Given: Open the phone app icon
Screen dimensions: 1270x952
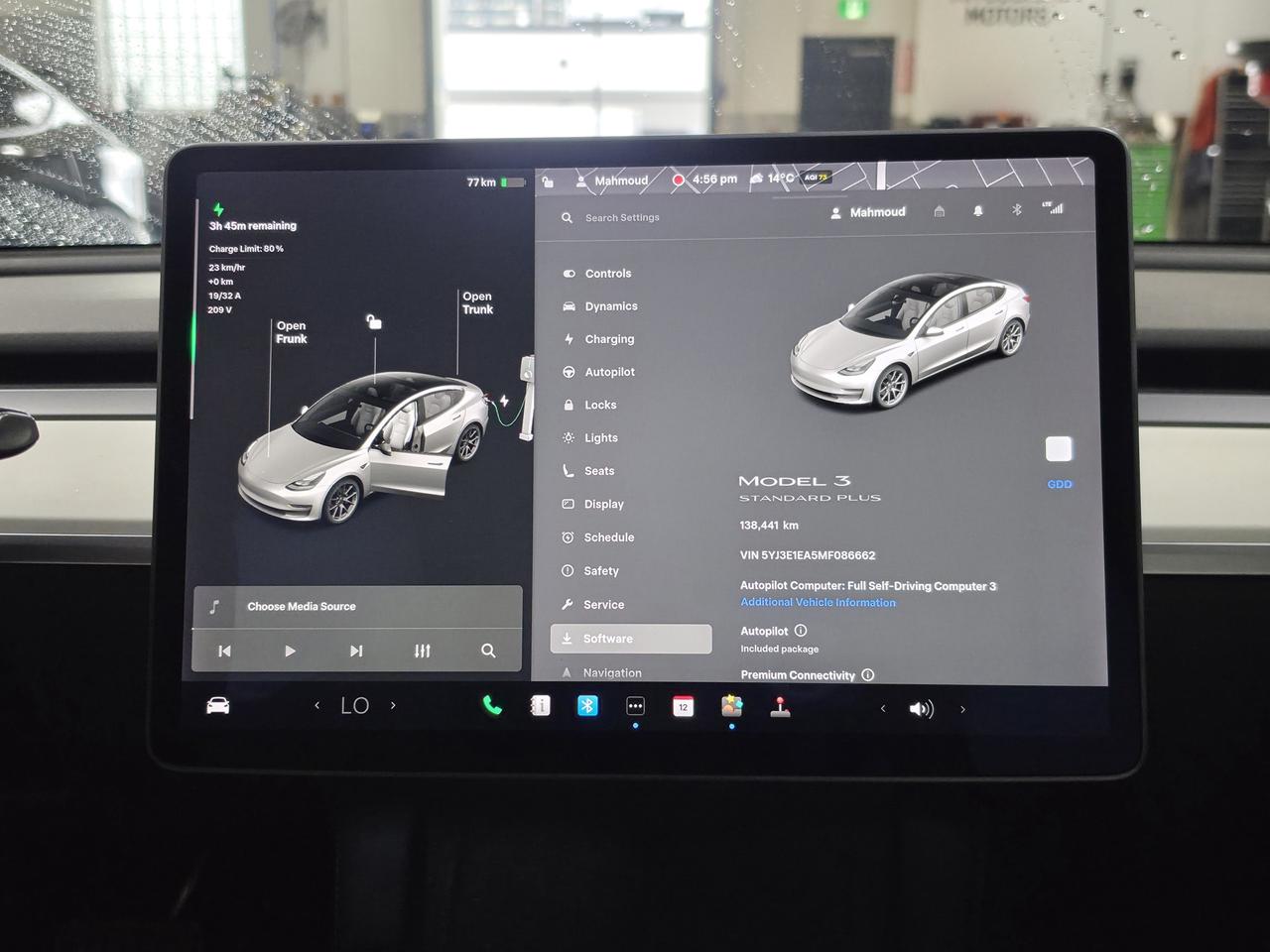Looking at the screenshot, I should pyautogui.click(x=492, y=706).
